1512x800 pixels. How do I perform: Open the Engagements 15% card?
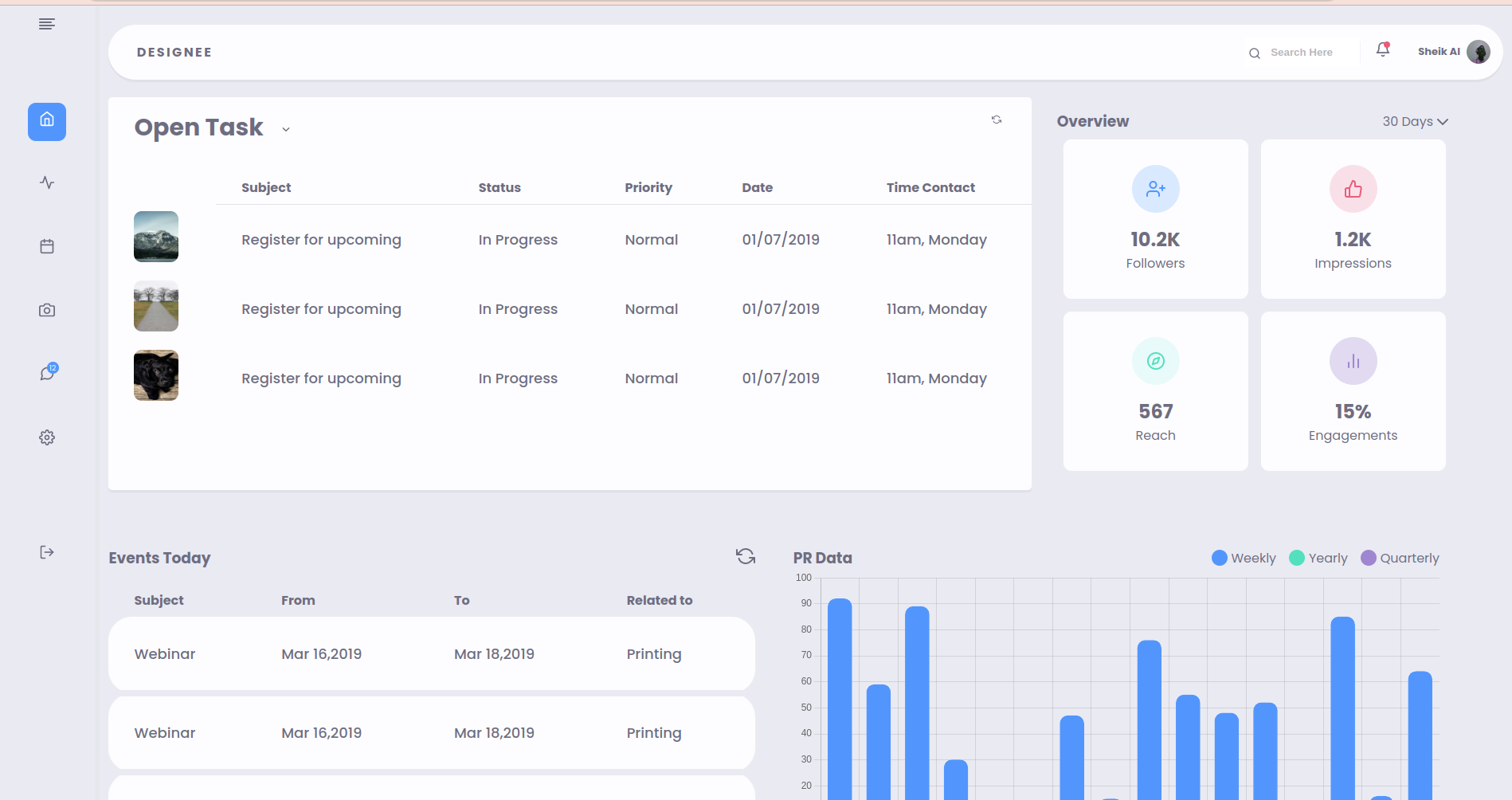1353,391
